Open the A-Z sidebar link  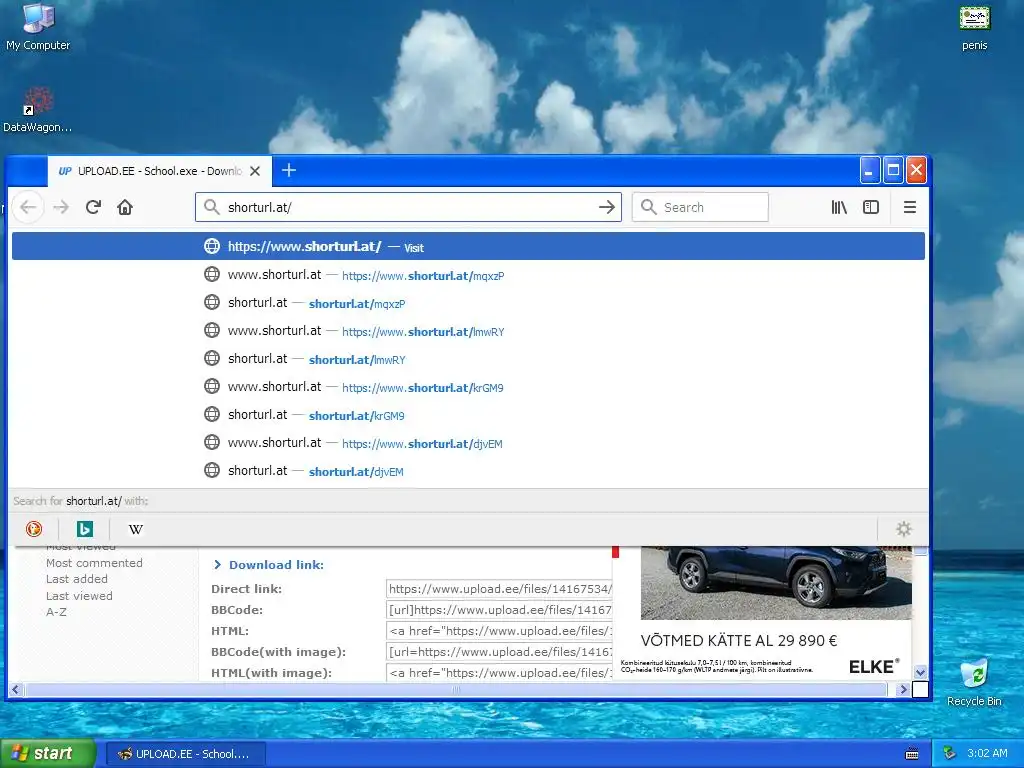[56, 612]
